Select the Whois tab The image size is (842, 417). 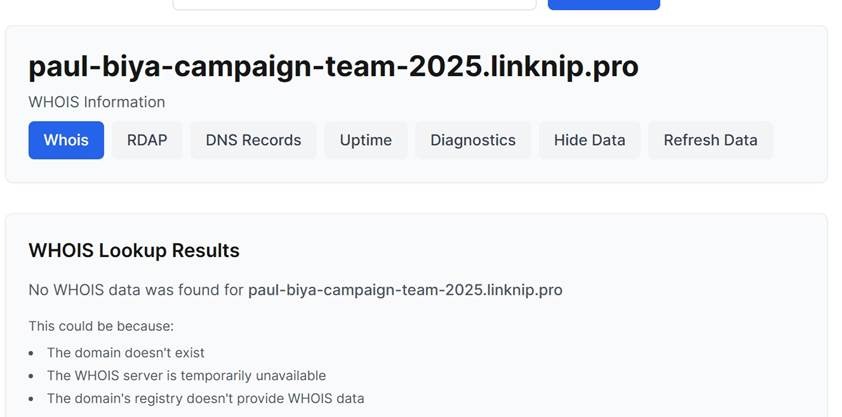pos(66,140)
